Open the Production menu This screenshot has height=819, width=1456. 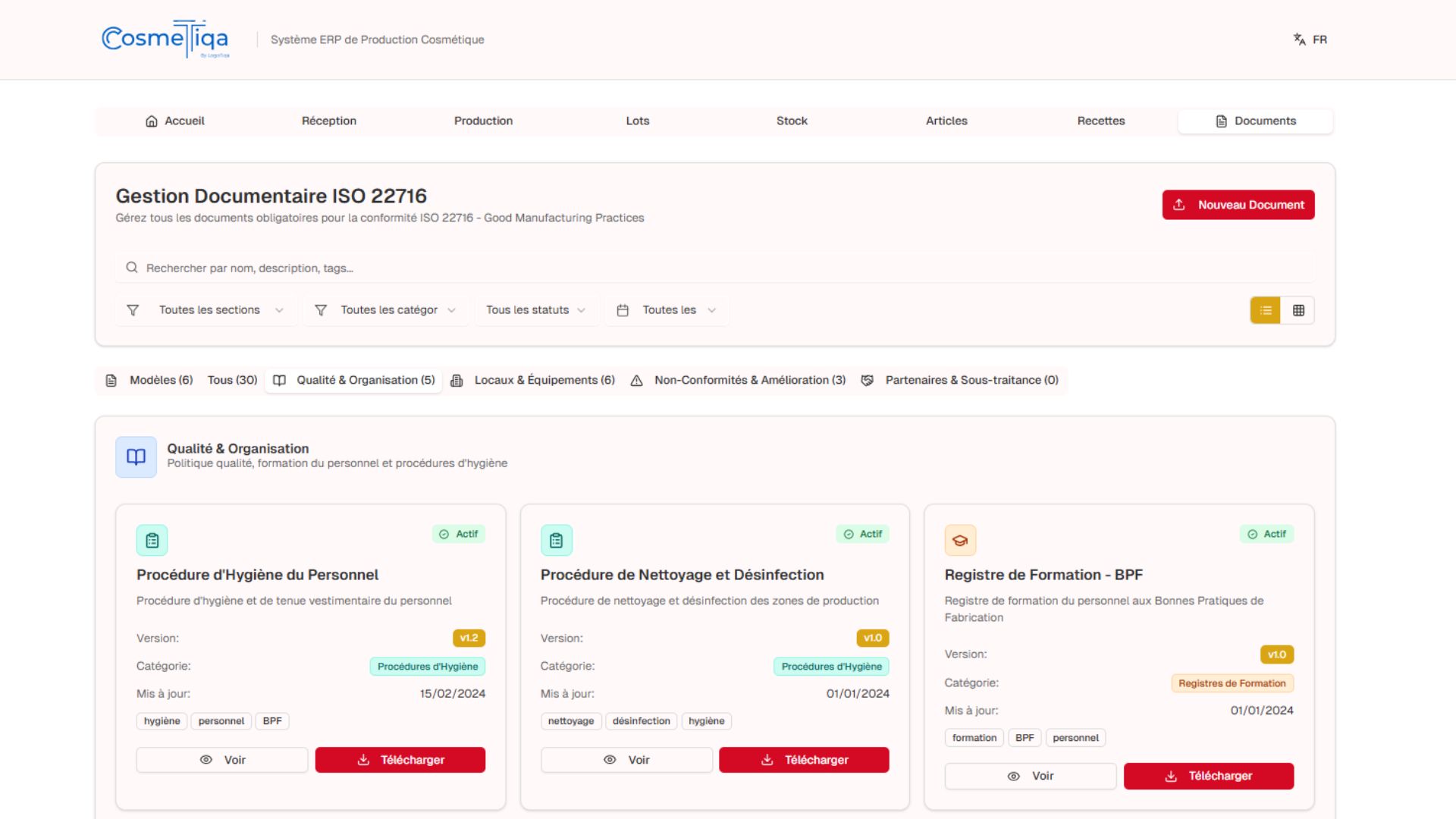pyautogui.click(x=483, y=121)
